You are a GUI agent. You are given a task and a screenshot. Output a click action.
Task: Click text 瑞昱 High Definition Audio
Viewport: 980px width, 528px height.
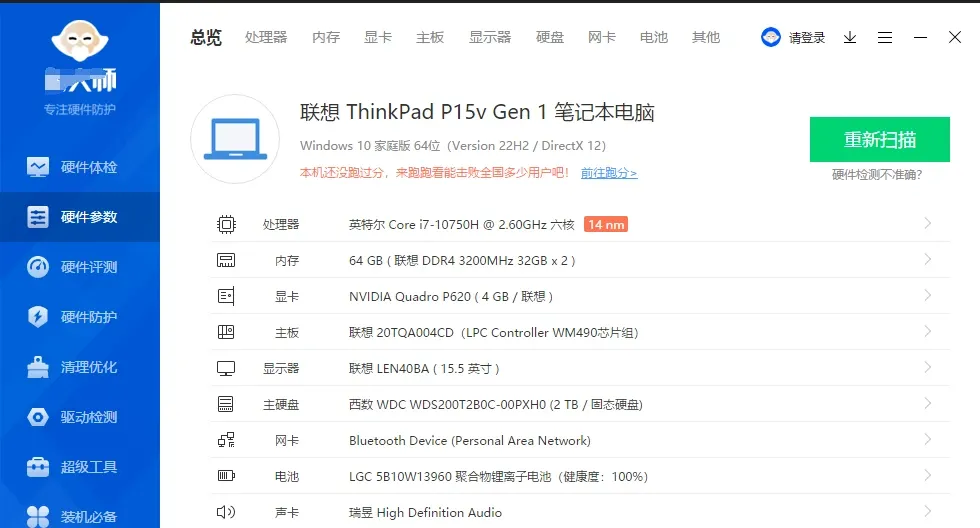pyautogui.click(x=425, y=513)
